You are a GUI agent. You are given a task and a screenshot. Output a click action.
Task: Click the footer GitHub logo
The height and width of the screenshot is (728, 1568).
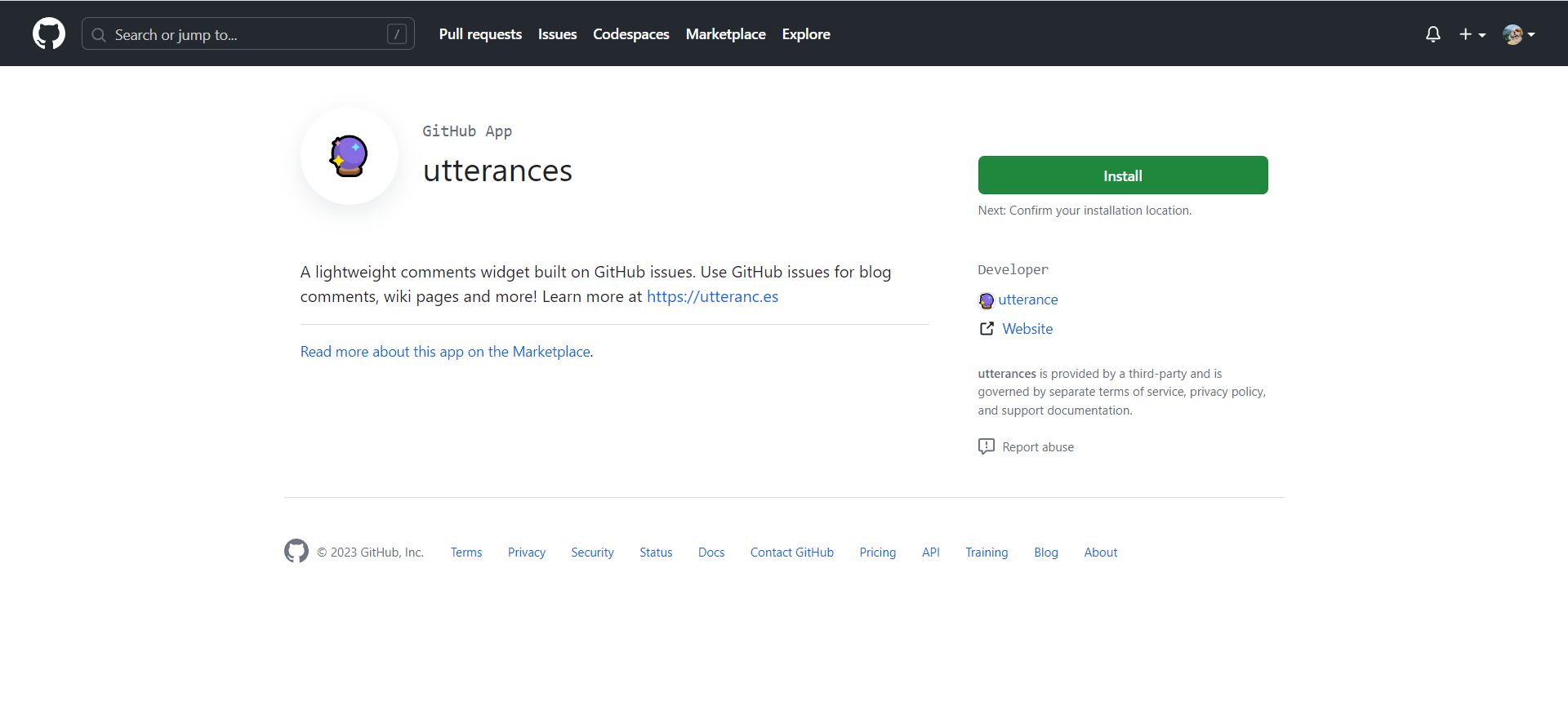click(296, 551)
